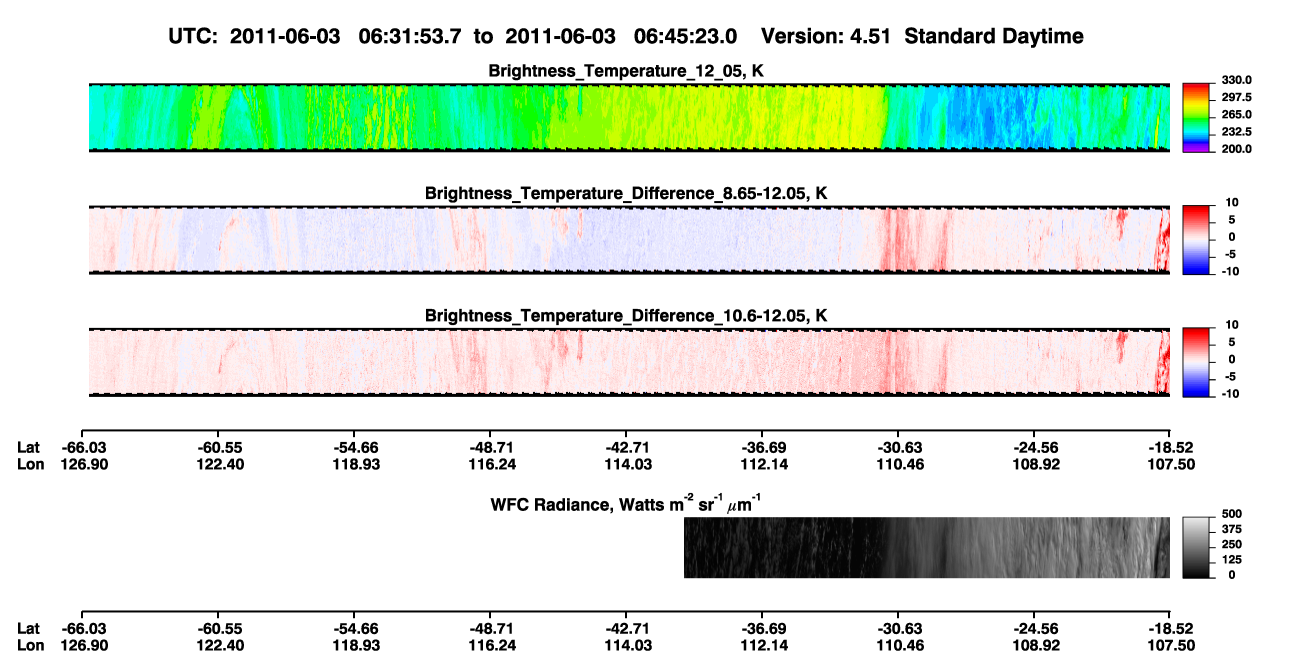This screenshot has width=1300, height=667.
Task: Click the -10 label on the 10.6-12.05 colorbar
Action: coord(1231,394)
